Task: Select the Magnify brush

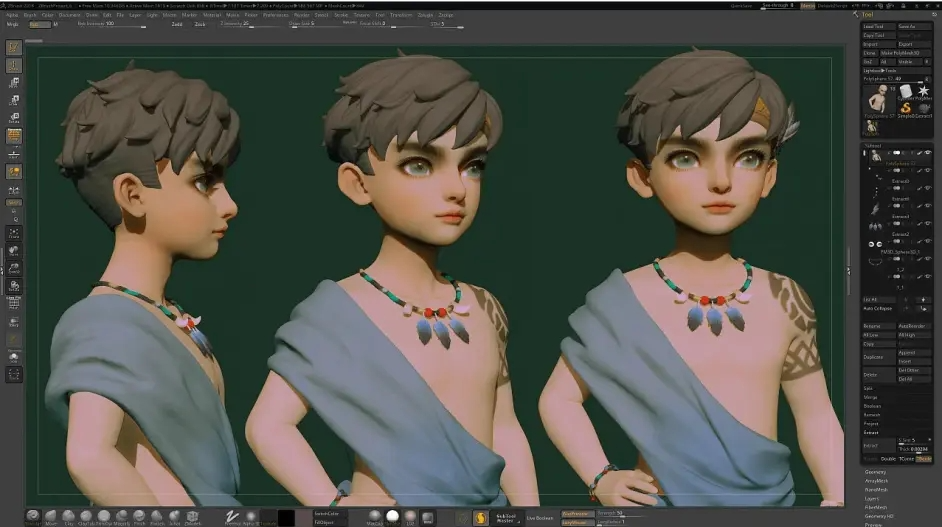Action: (x=121, y=516)
